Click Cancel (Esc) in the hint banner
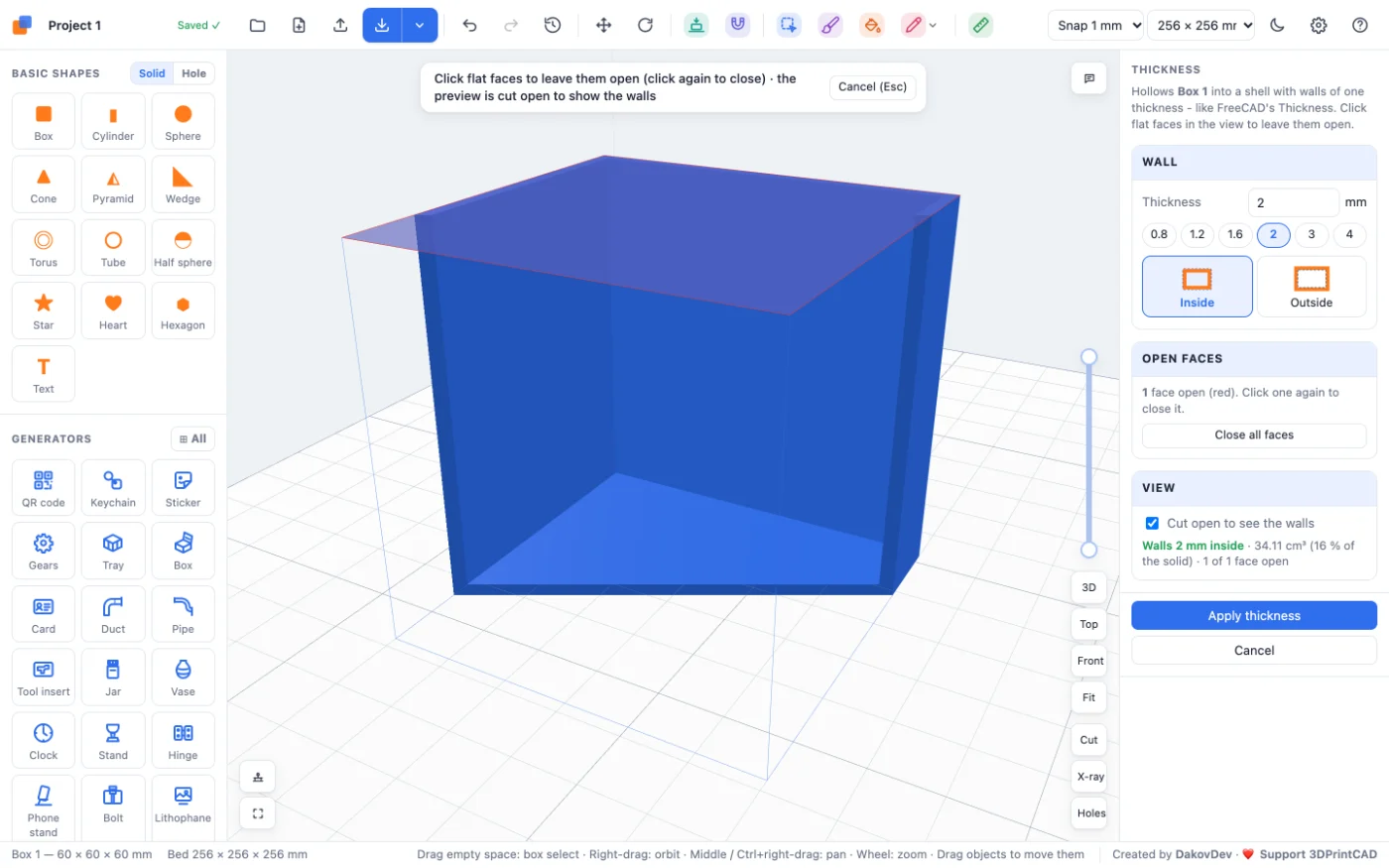 872,87
